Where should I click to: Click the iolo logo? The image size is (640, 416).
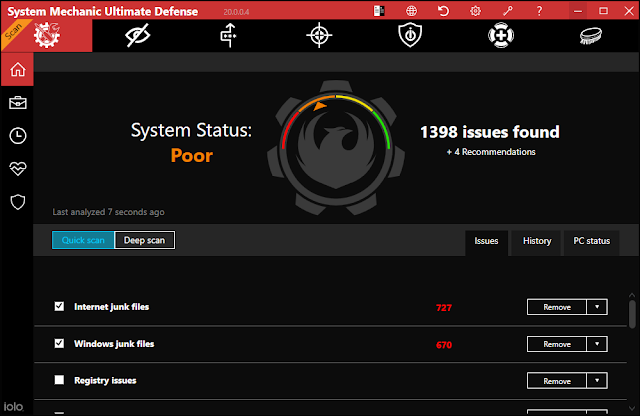13,407
